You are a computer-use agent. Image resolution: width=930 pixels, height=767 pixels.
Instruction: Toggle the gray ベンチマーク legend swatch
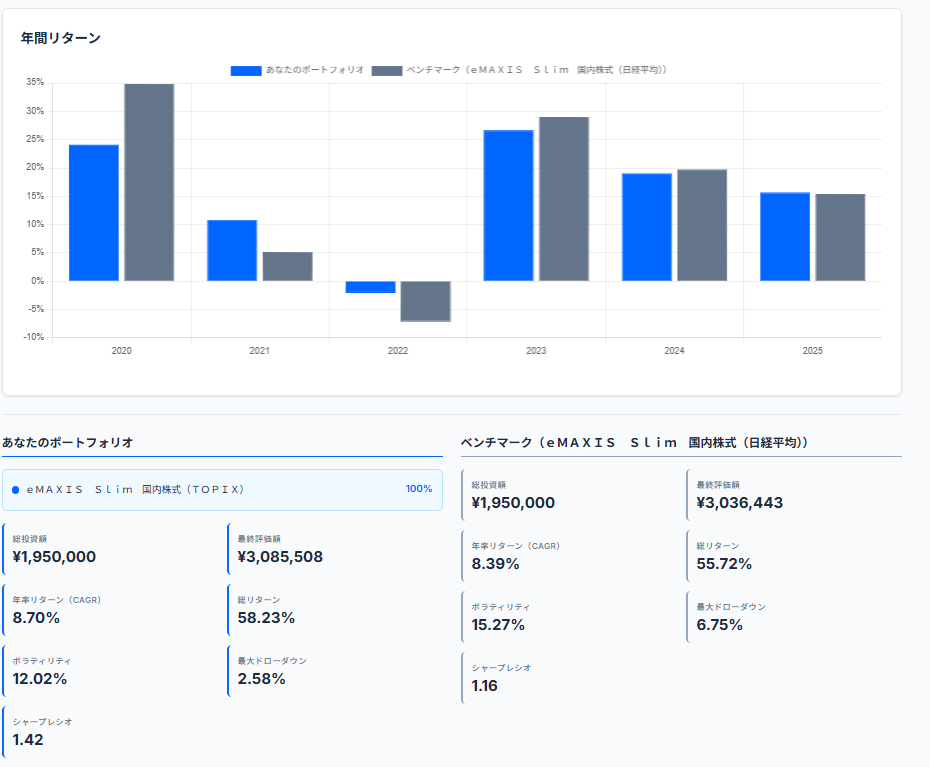point(387,70)
